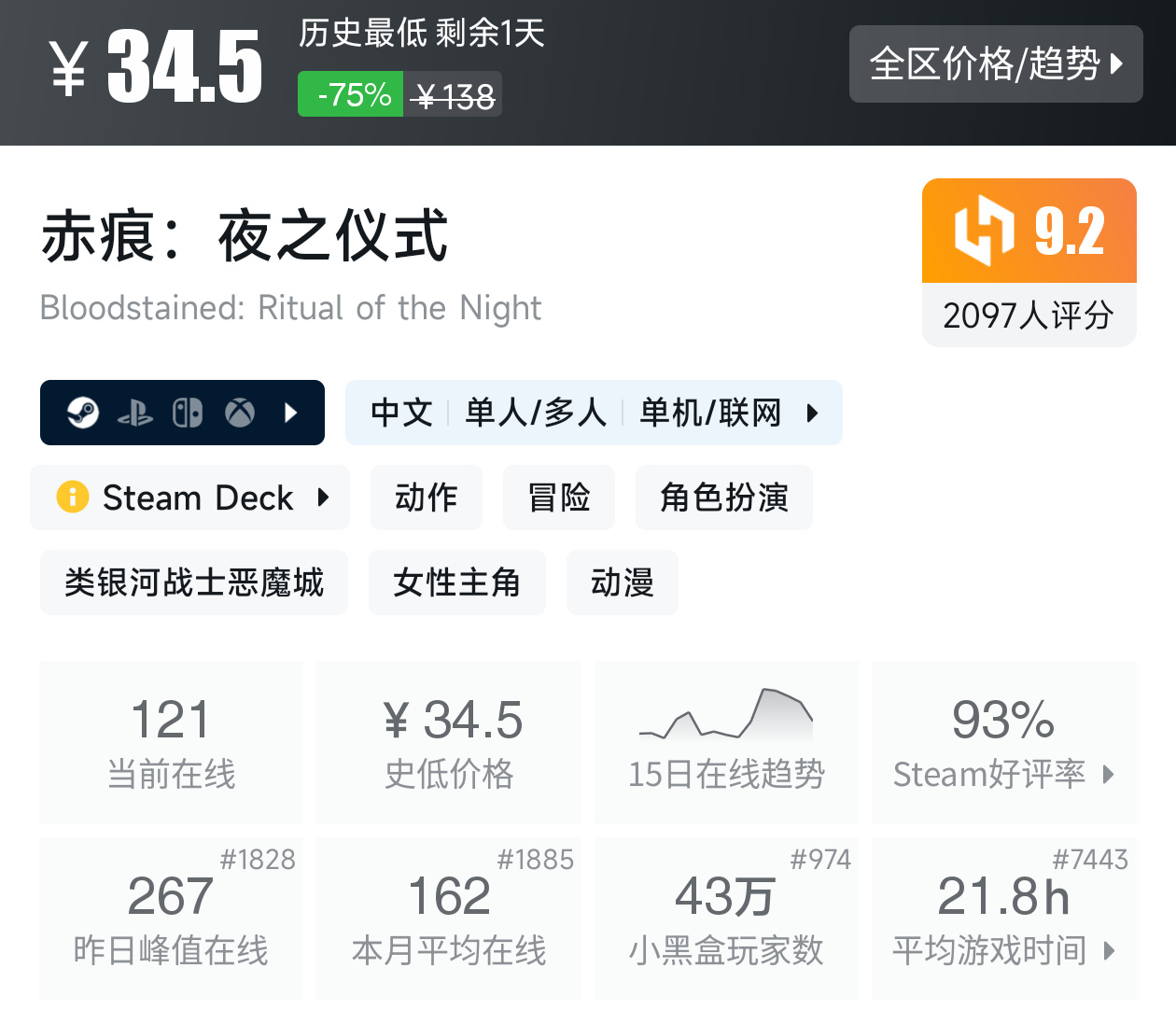Click 2097人评分 rating count

click(1029, 316)
